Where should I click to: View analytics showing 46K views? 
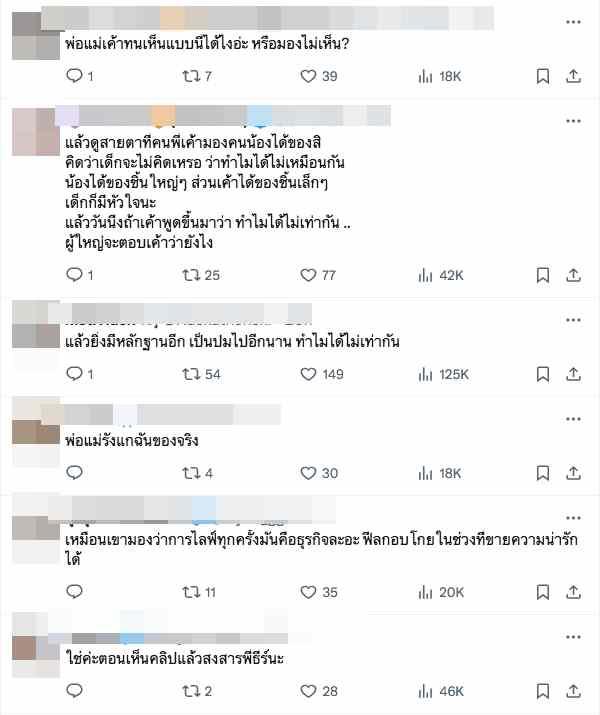click(441, 691)
